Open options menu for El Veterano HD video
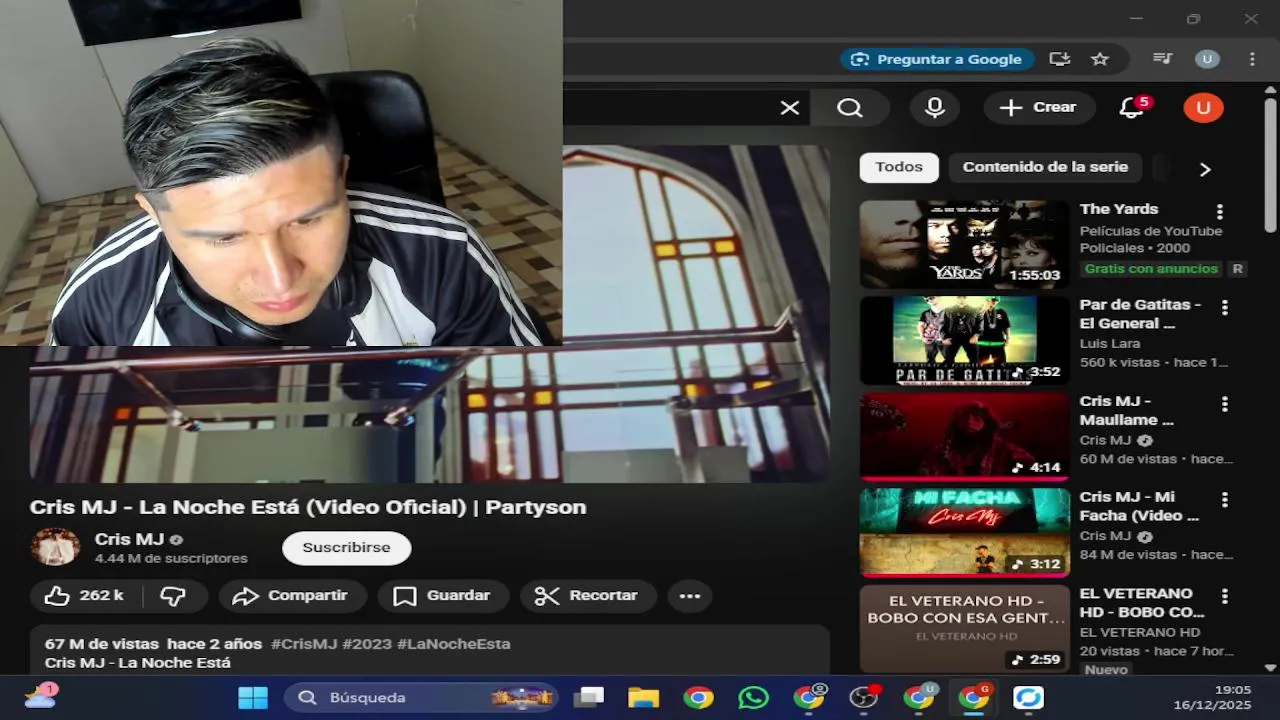This screenshot has height=720, width=1280. pyautogui.click(x=1224, y=596)
